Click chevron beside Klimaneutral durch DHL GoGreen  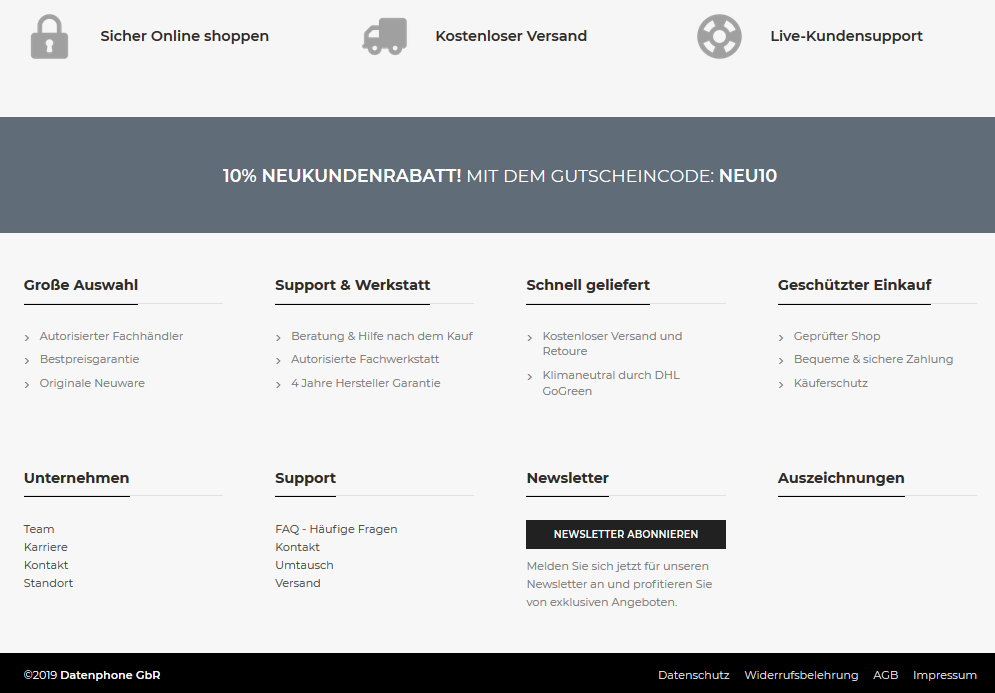click(x=529, y=377)
